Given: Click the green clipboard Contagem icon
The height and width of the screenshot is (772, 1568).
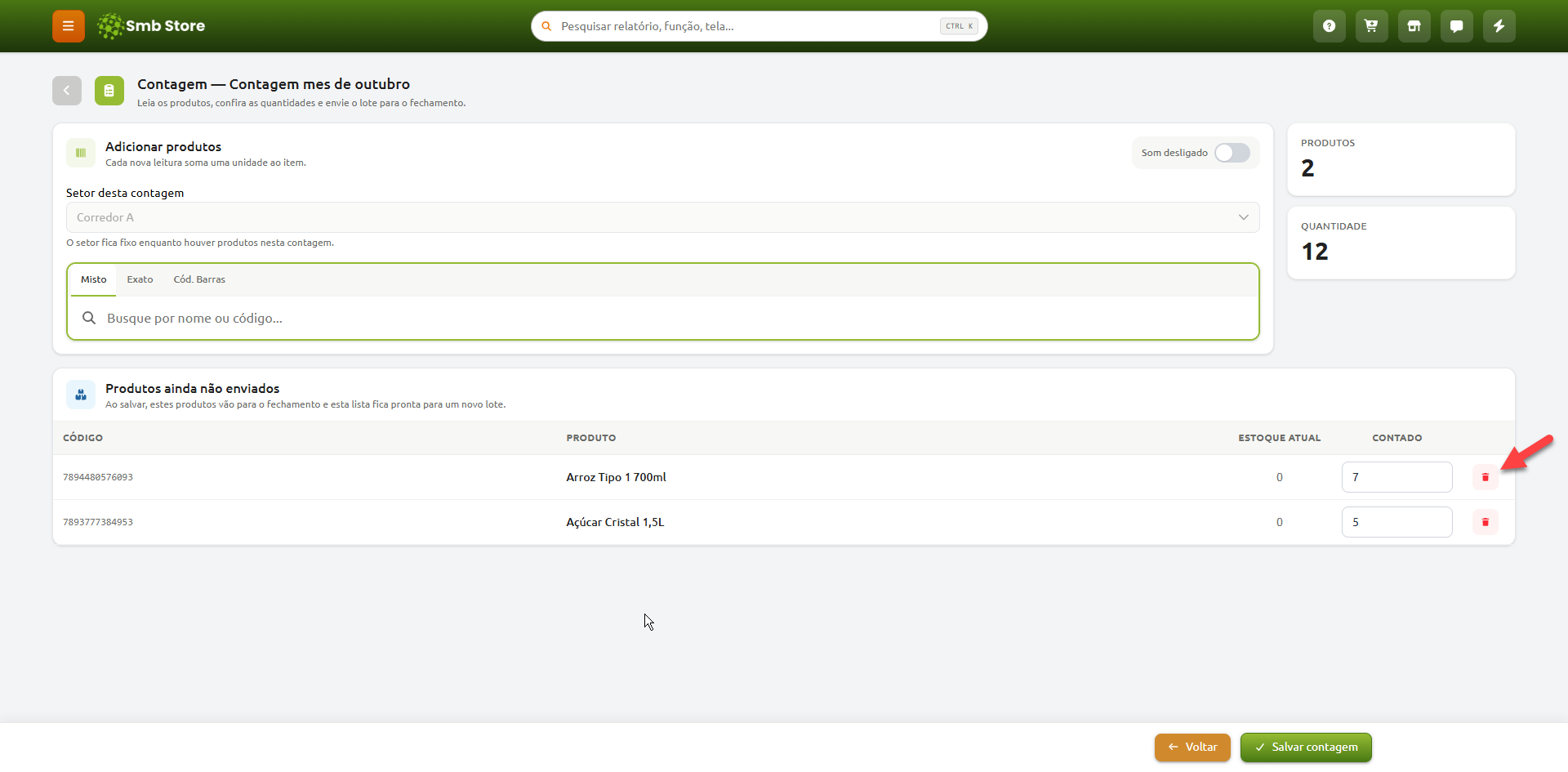Looking at the screenshot, I should pos(109,91).
